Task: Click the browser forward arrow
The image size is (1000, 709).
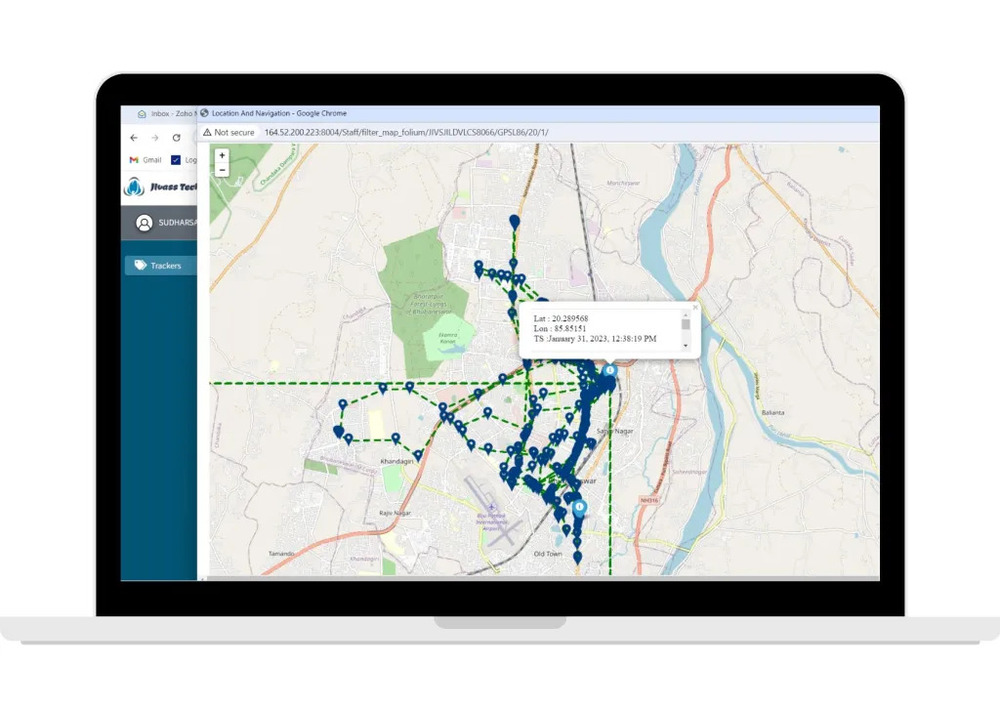Action: [155, 137]
